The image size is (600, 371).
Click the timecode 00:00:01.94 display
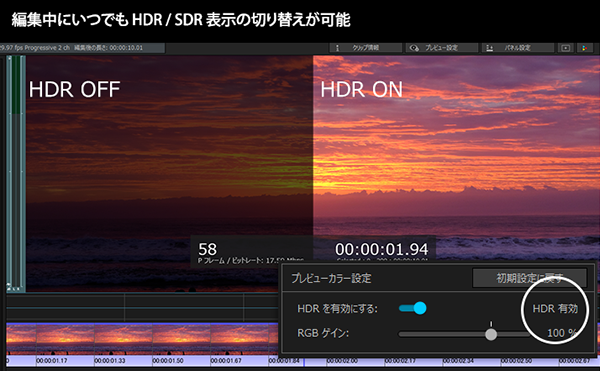click(x=382, y=249)
